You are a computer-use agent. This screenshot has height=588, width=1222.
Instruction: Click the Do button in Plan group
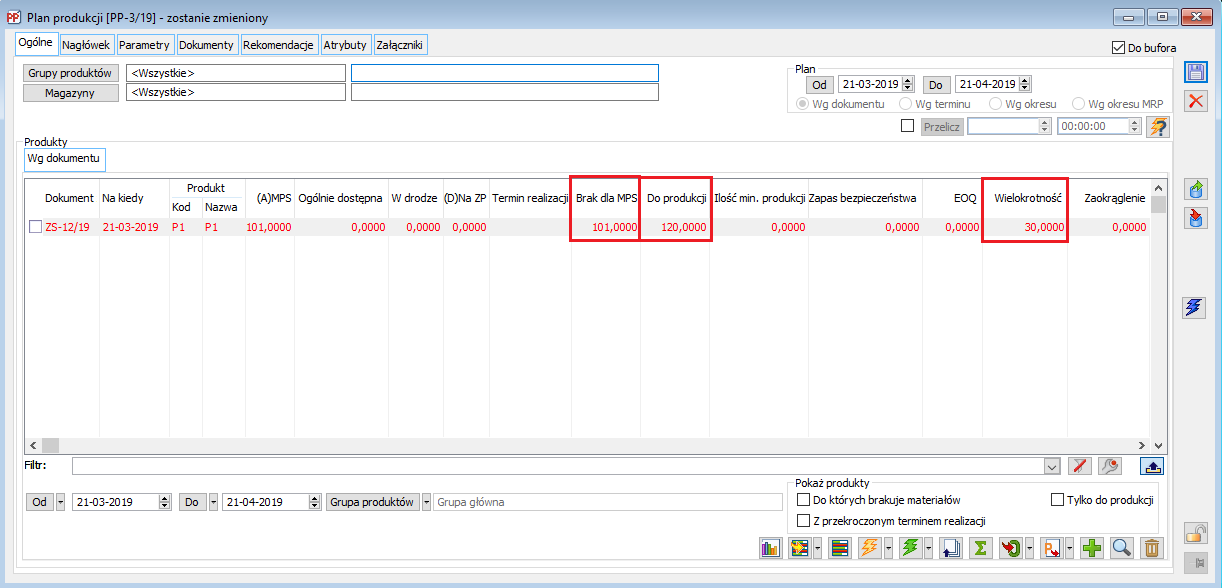click(936, 85)
